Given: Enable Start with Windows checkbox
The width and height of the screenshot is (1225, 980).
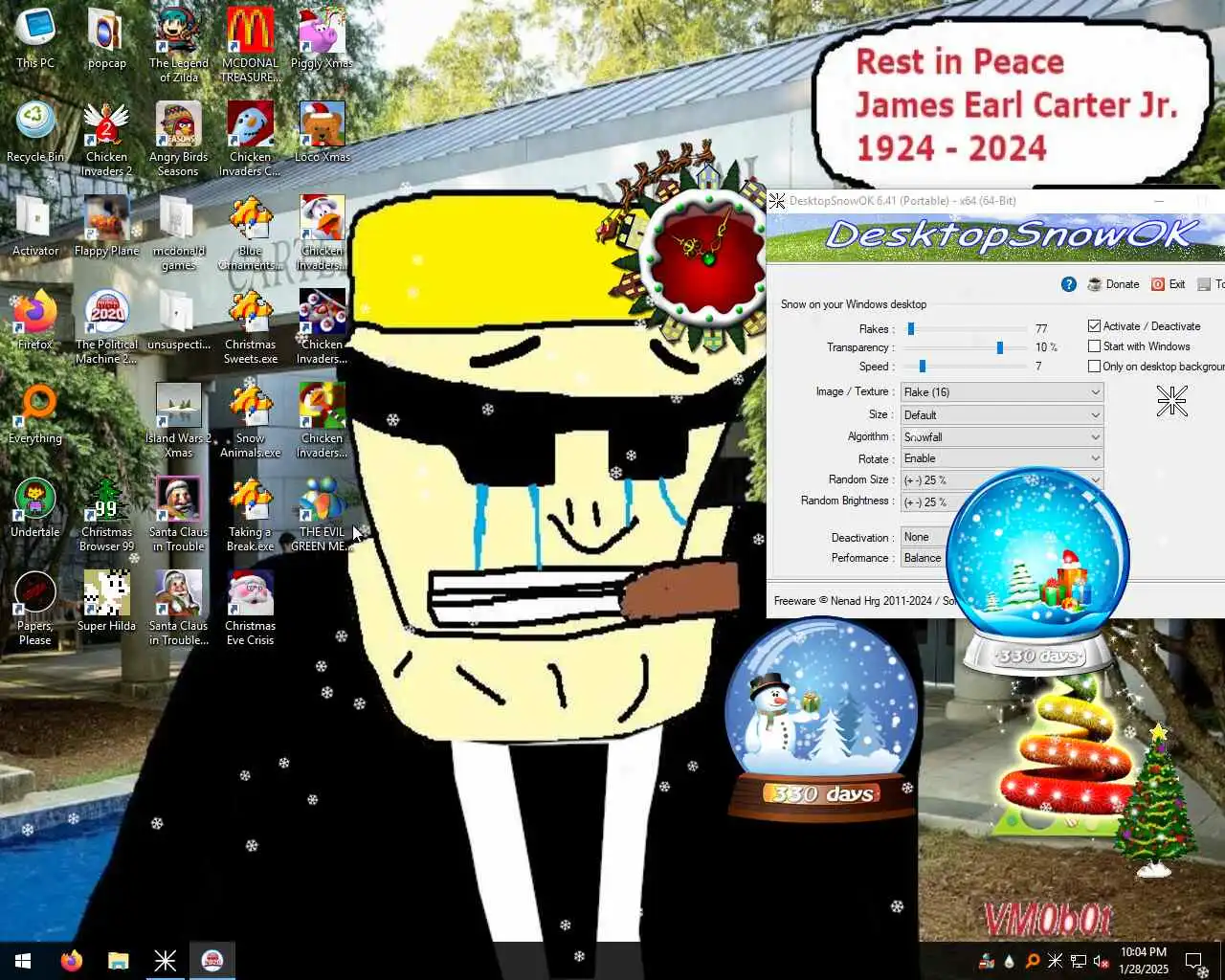Looking at the screenshot, I should coord(1095,346).
